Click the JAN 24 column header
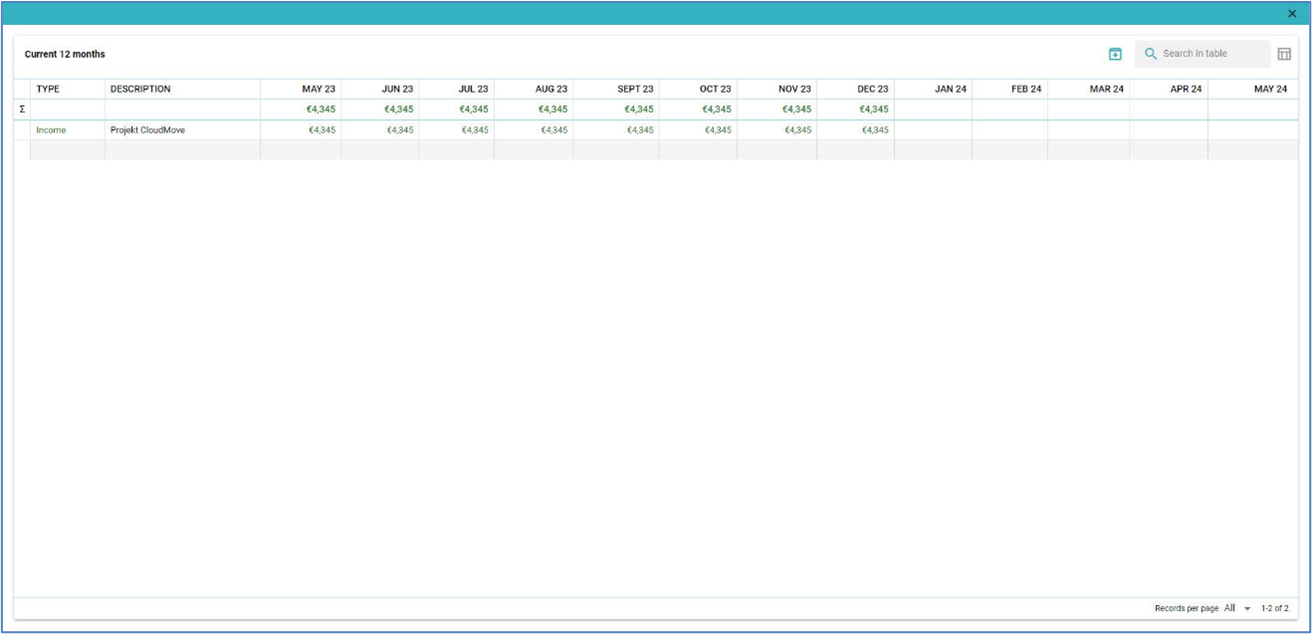The width and height of the screenshot is (1312, 634). (x=948, y=88)
